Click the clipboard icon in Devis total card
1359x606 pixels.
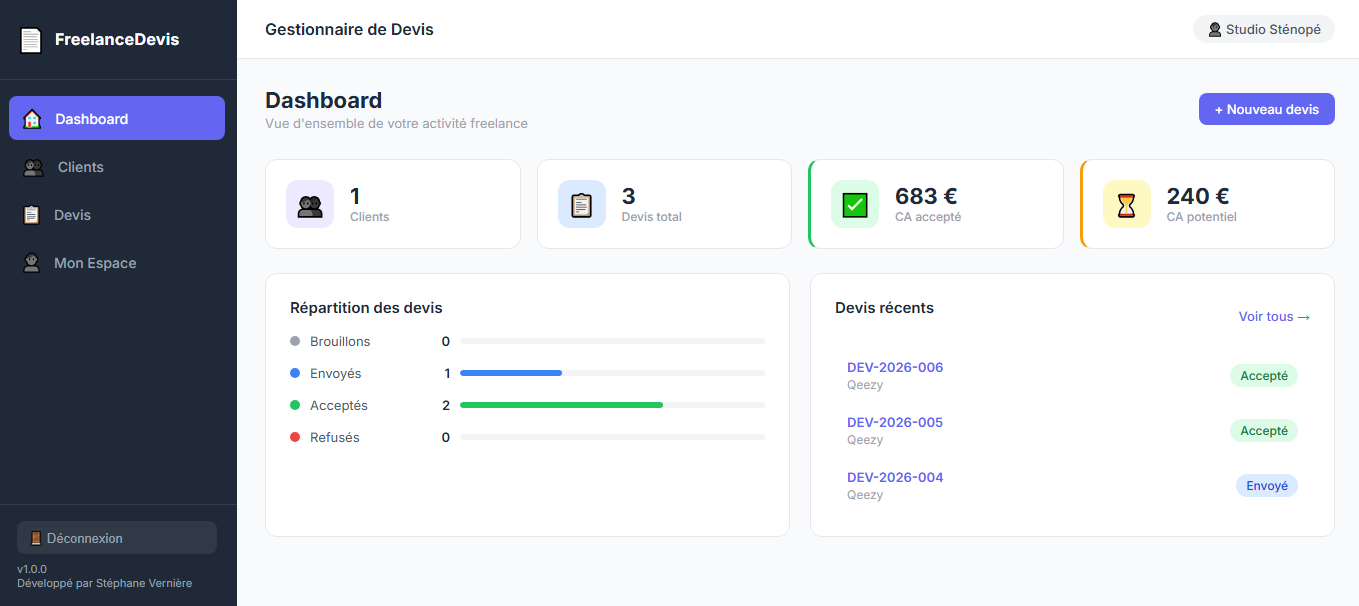[581, 204]
